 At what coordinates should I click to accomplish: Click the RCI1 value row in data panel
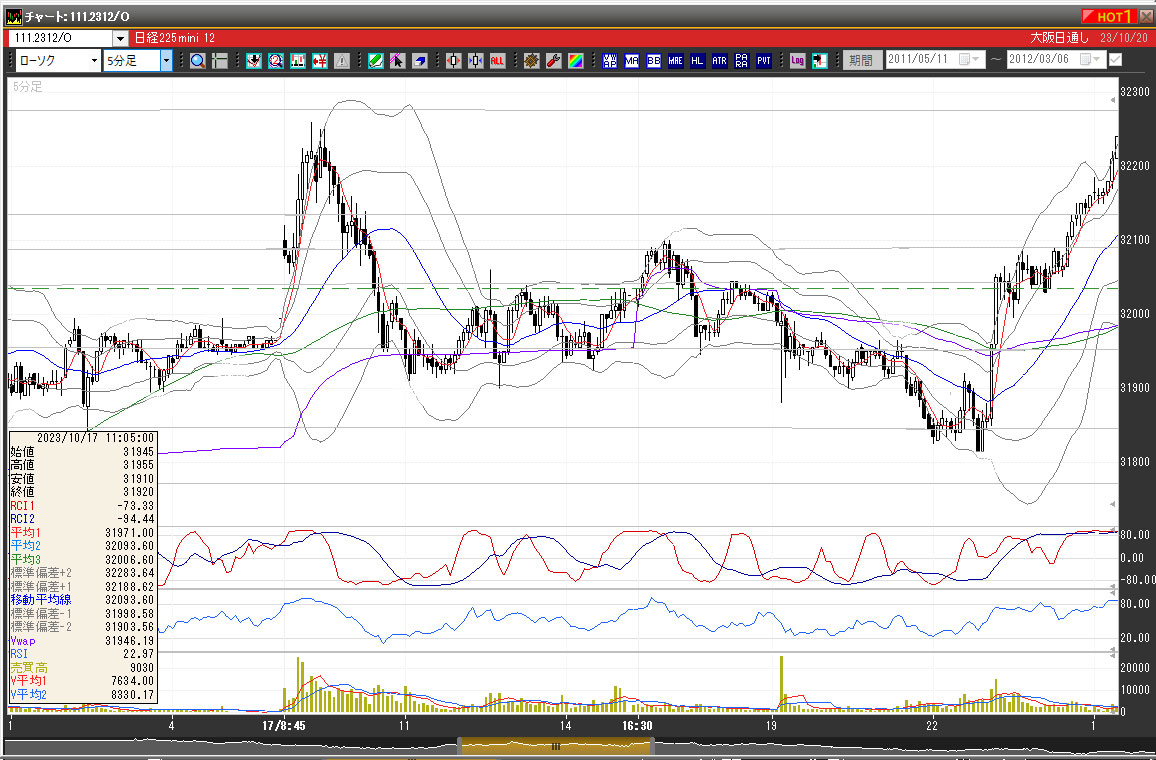click(83, 506)
